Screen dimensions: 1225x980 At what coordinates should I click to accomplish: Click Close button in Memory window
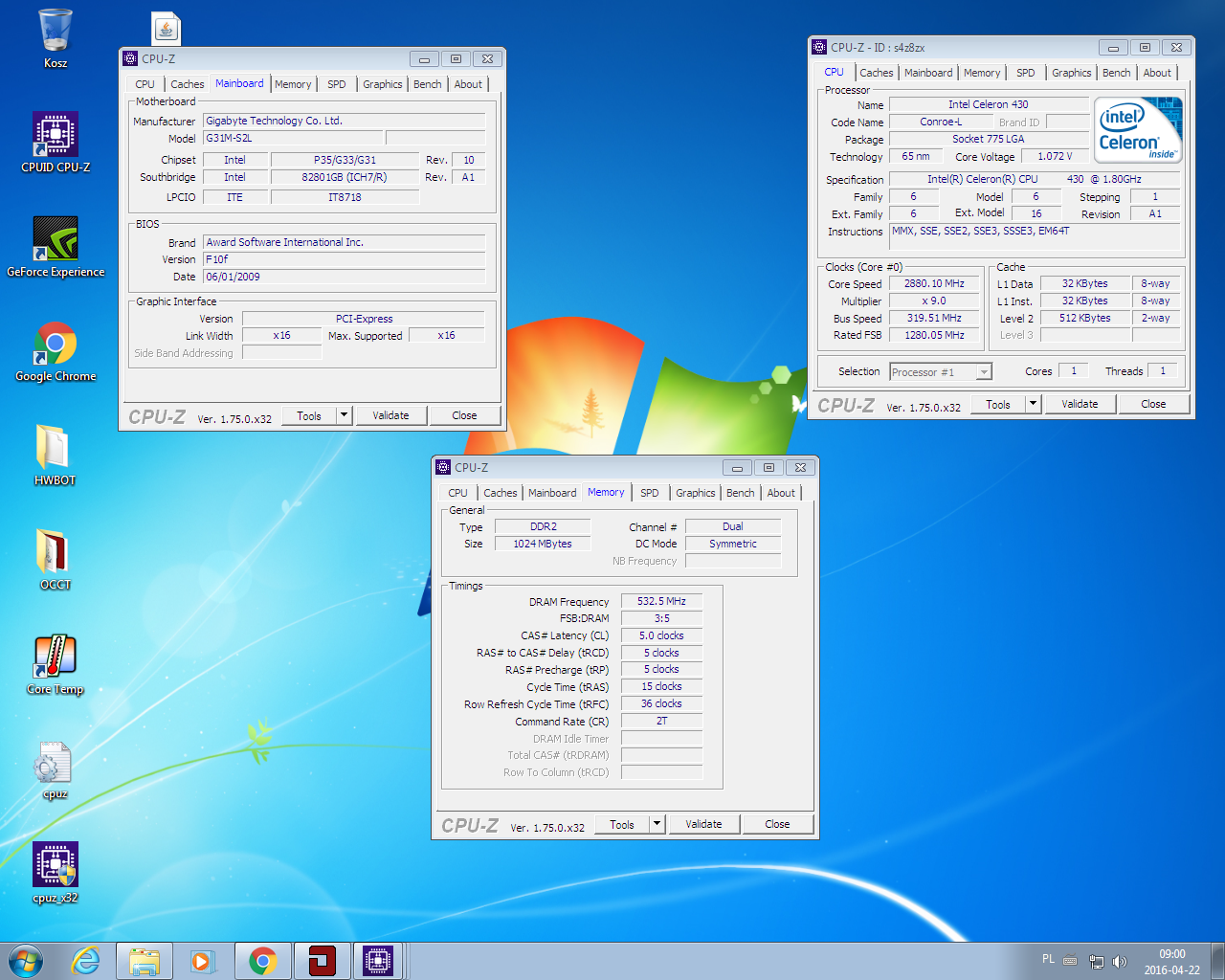777,824
